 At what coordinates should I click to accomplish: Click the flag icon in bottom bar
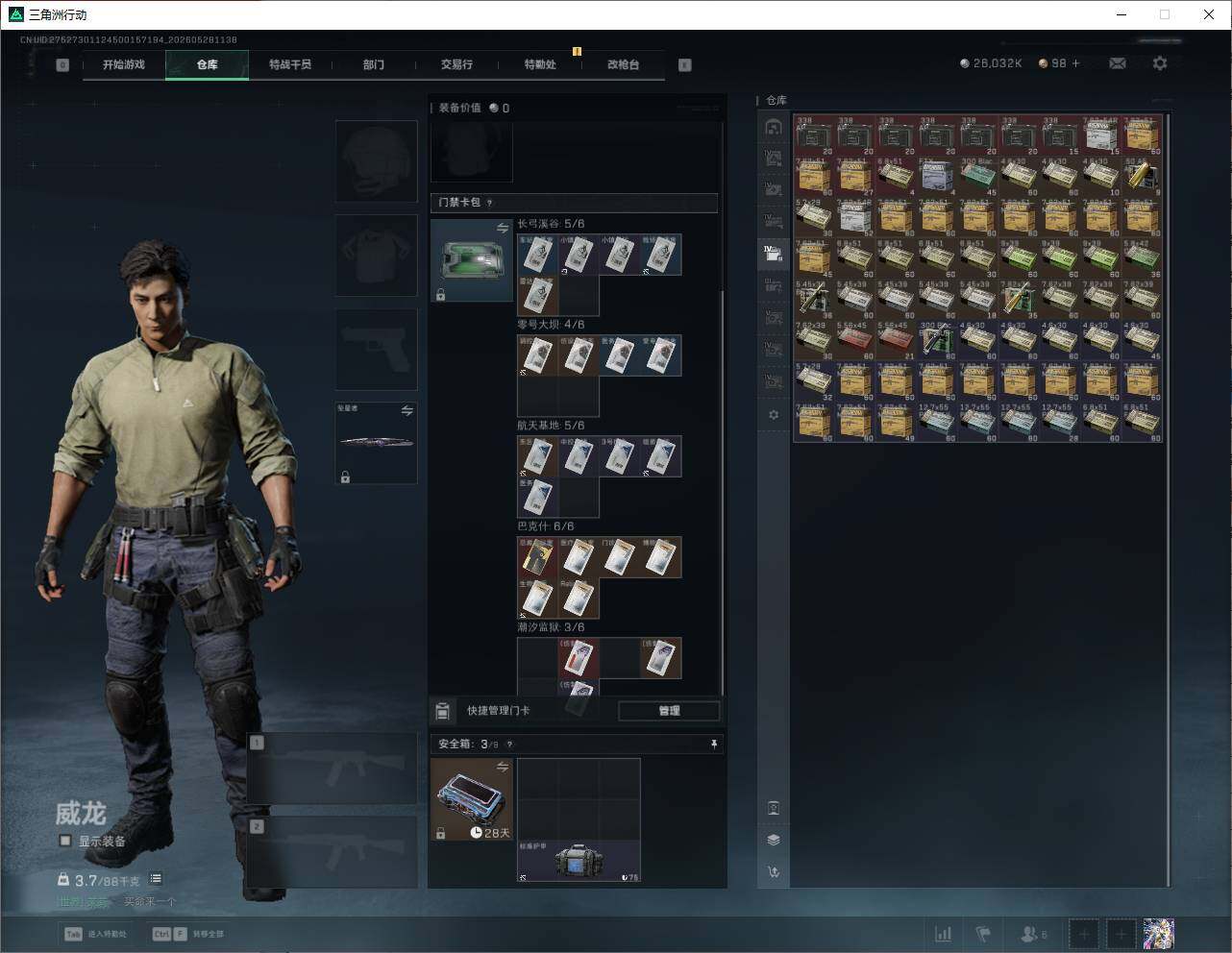pos(983,934)
